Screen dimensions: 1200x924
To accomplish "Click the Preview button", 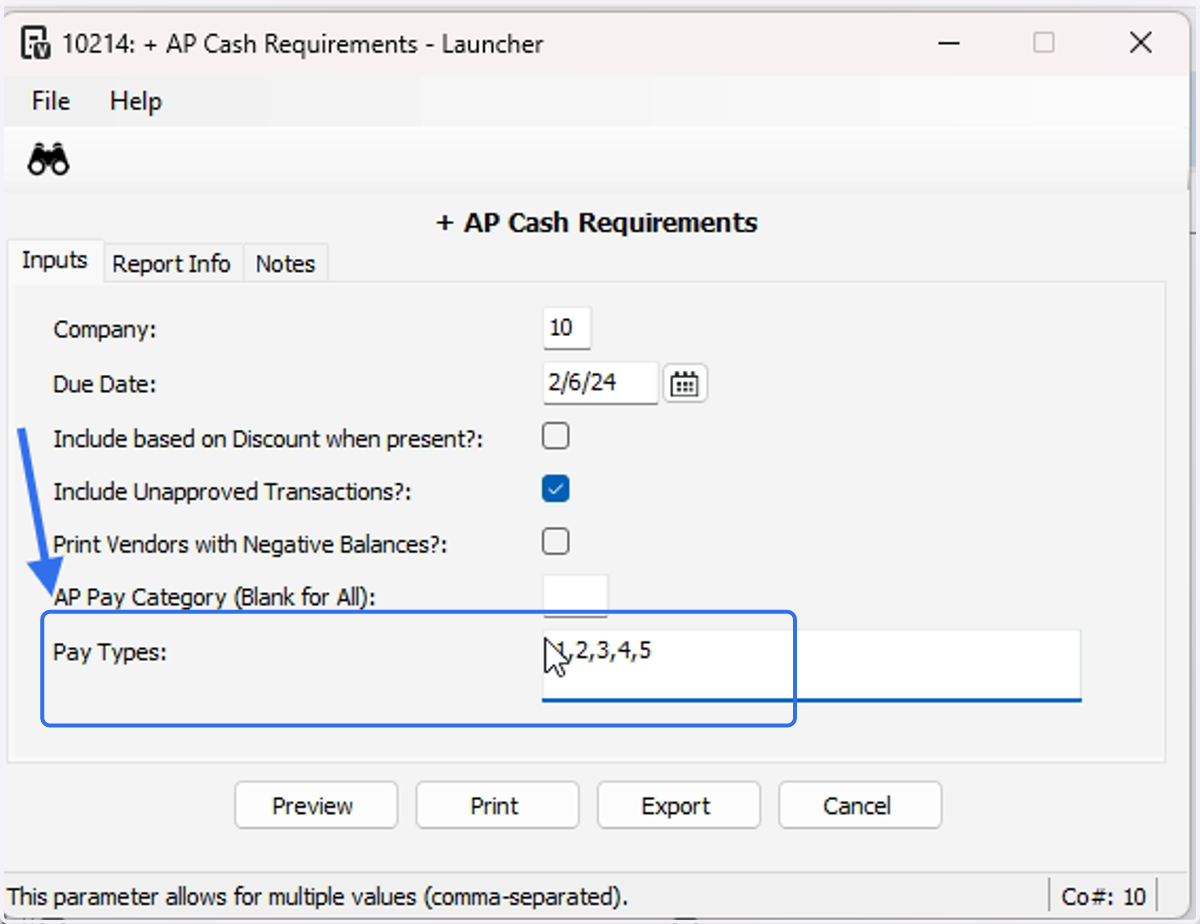I will (316, 806).
